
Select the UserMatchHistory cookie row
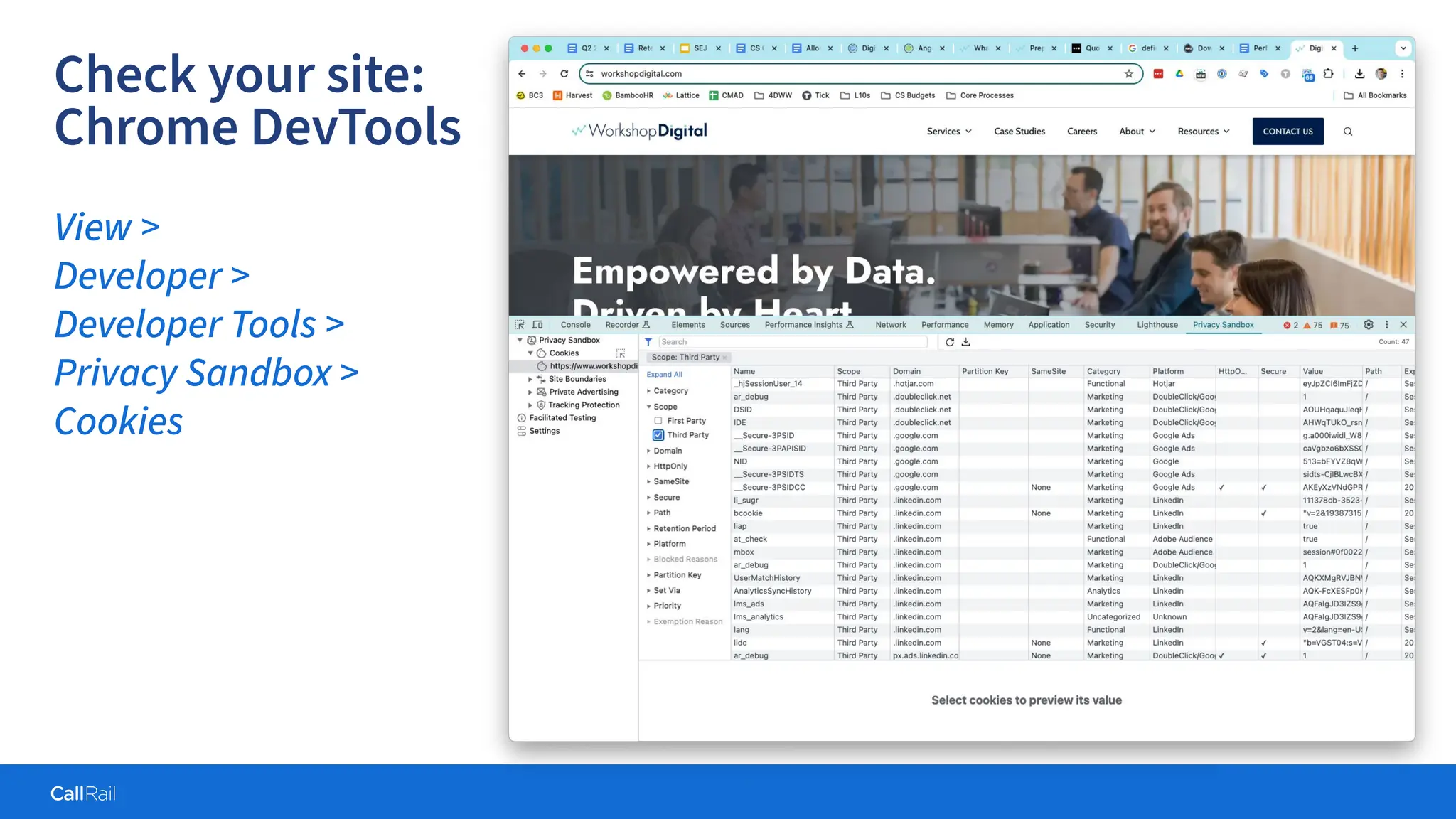coord(1073,578)
